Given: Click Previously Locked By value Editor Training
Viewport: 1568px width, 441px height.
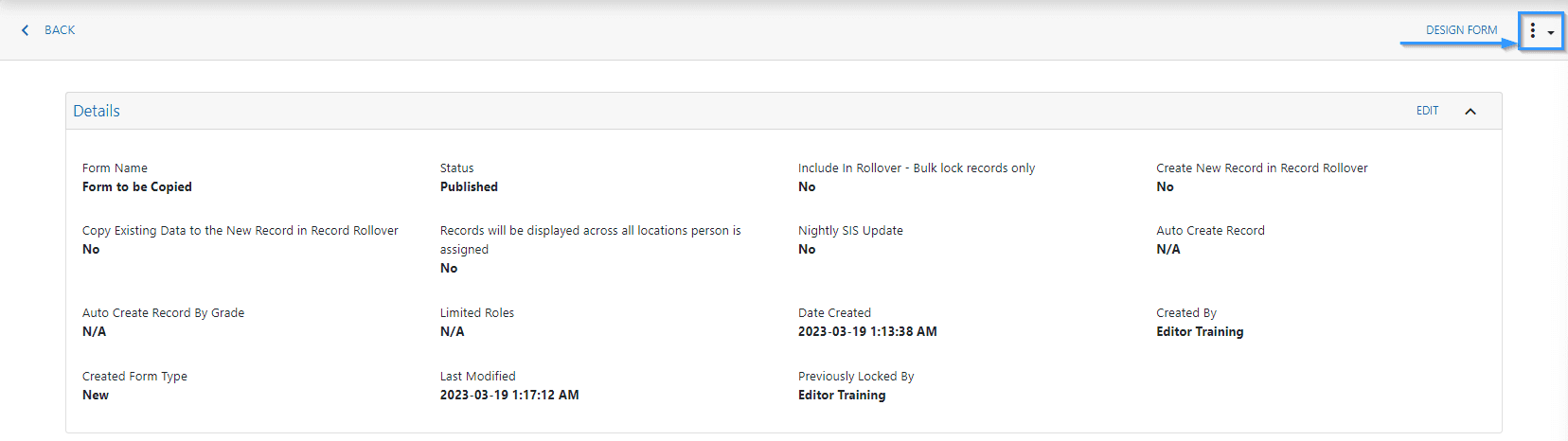Looking at the screenshot, I should [842, 396].
